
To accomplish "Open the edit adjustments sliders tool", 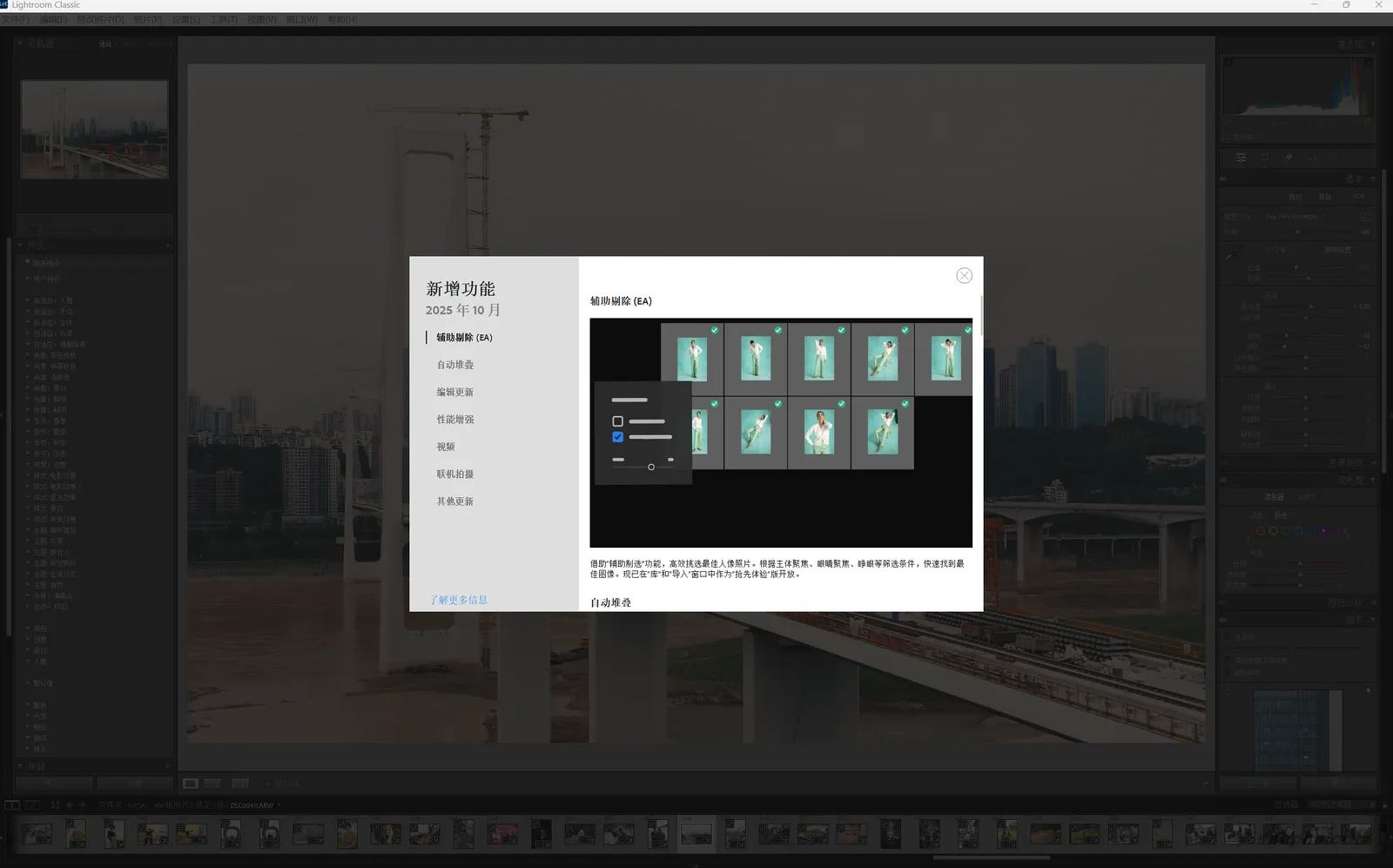I will pos(1242,157).
